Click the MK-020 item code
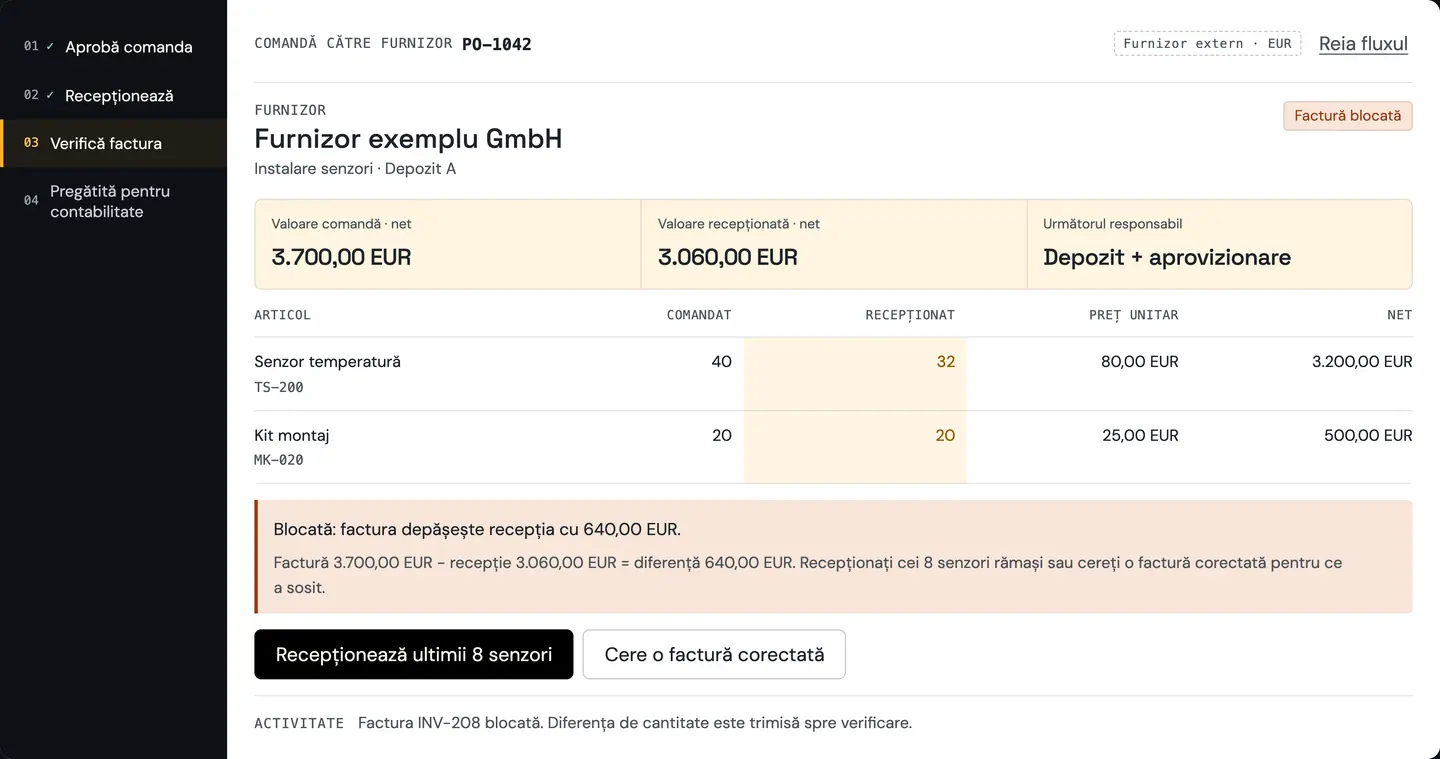 pos(279,460)
